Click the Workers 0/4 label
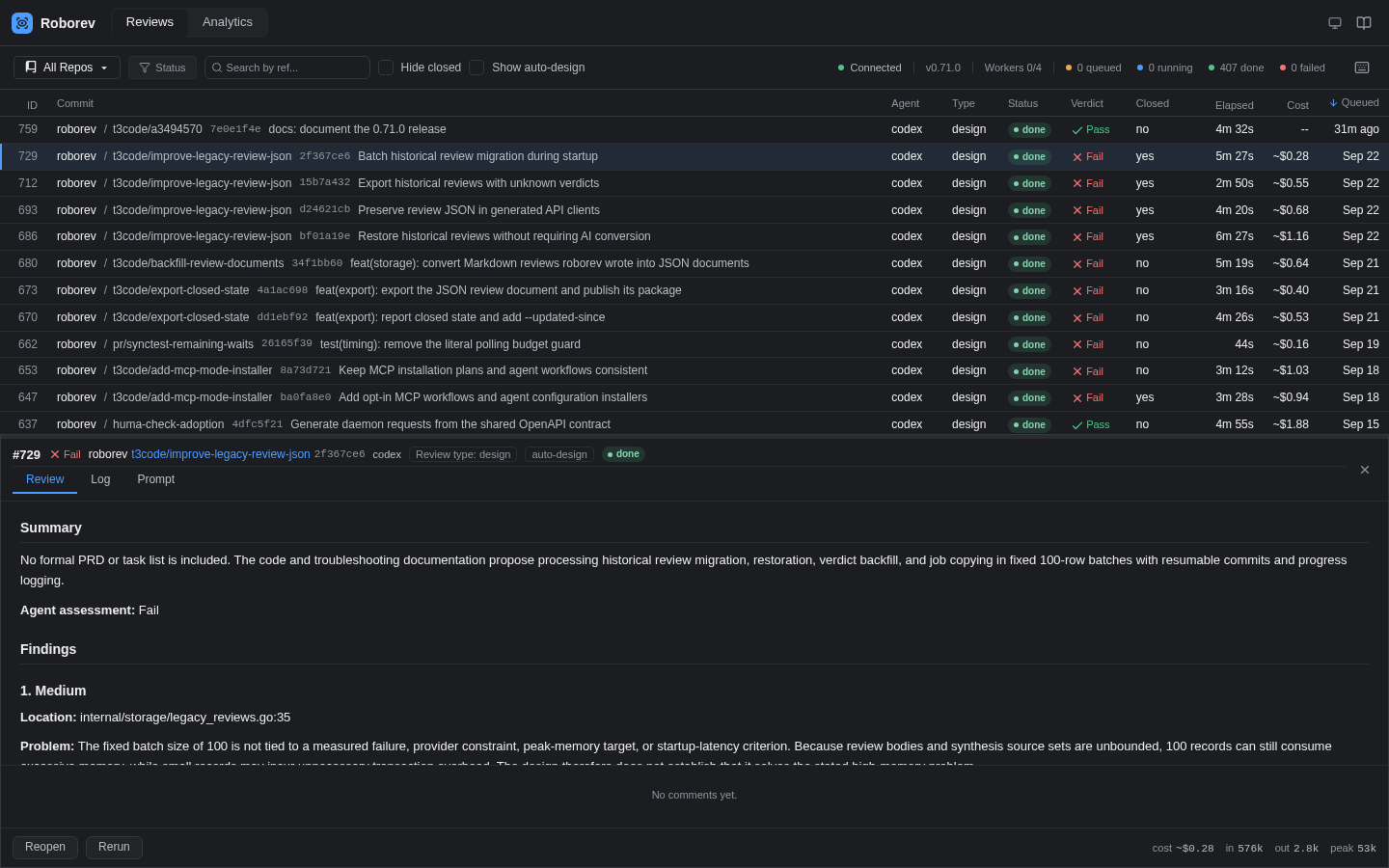Screen dimensions: 1389x868 (x=1013, y=68)
